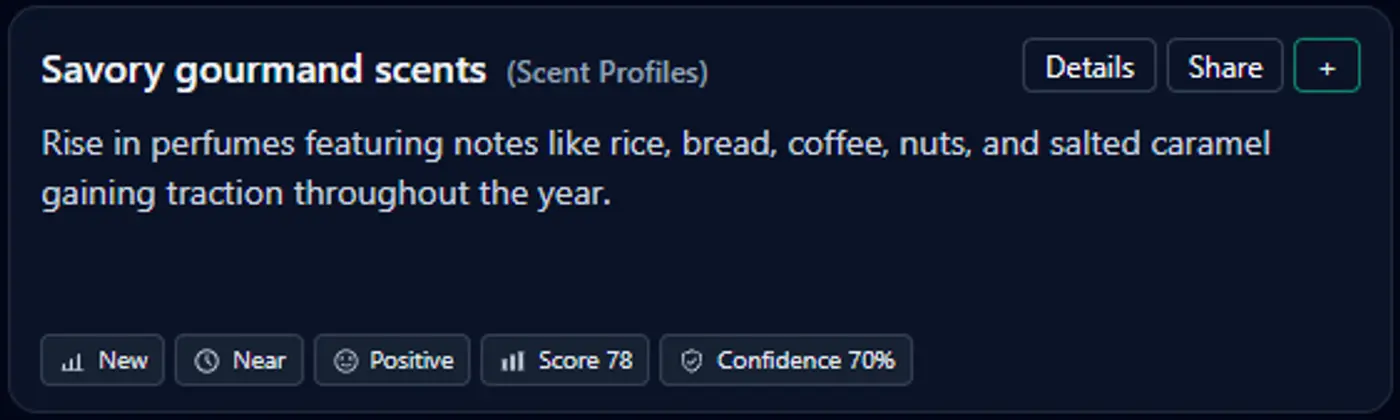1400x420 pixels.
Task: Click the smiley face sentiment icon
Action: (x=345, y=362)
